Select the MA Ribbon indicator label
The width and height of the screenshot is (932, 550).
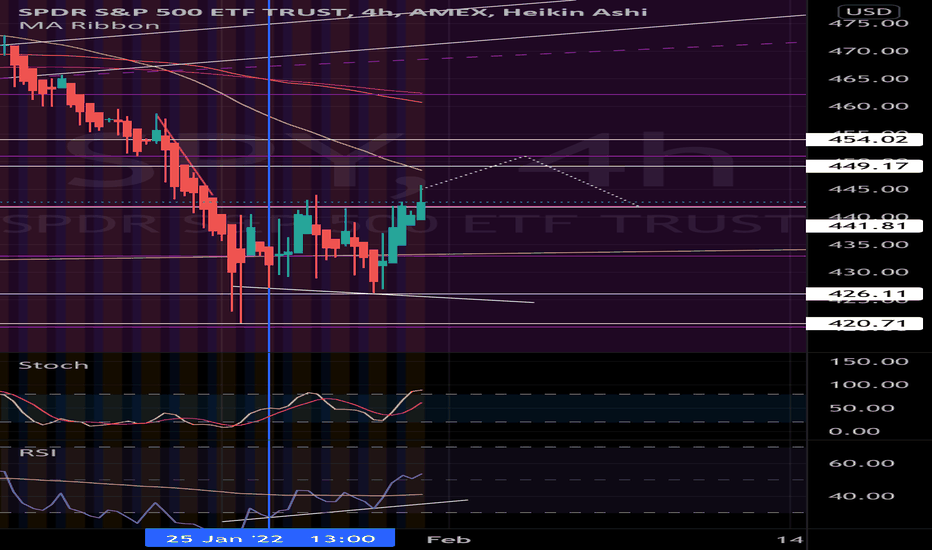[89, 26]
